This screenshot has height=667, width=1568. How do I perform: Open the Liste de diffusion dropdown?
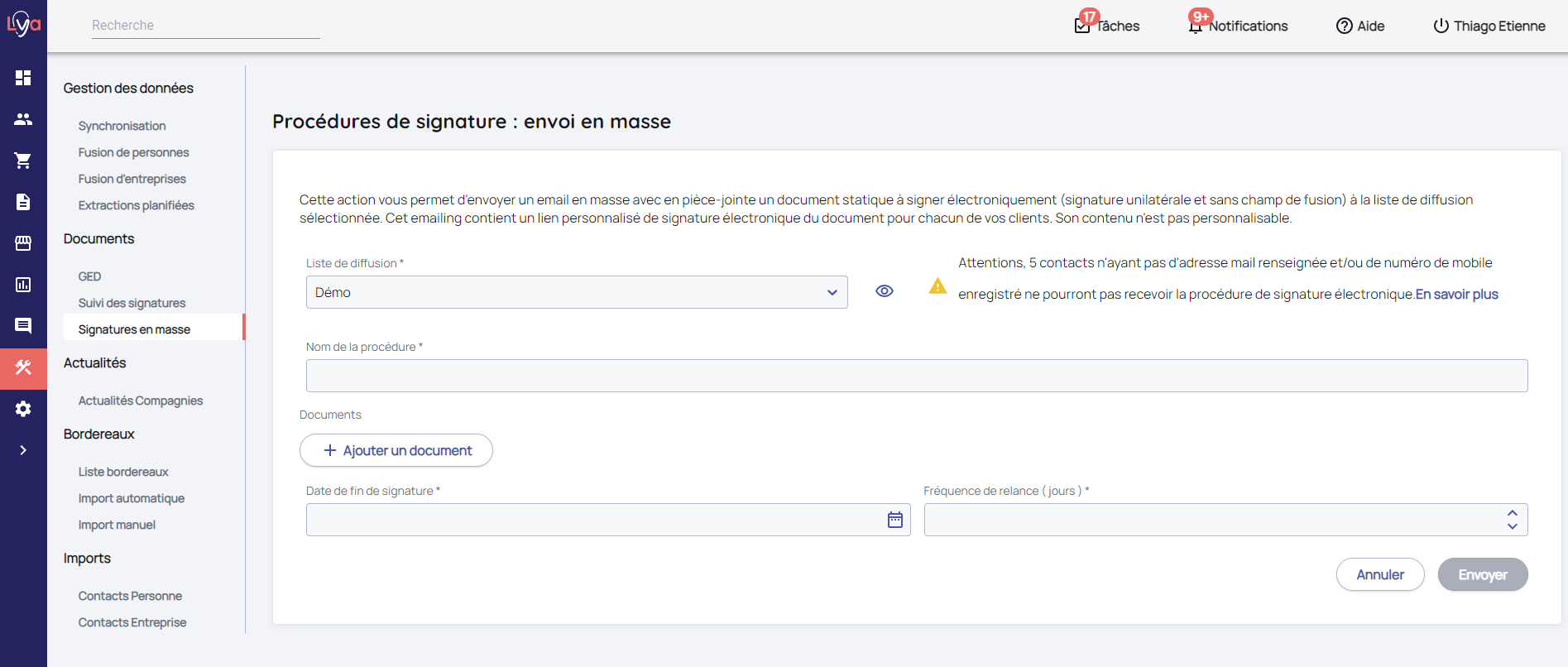click(576, 292)
